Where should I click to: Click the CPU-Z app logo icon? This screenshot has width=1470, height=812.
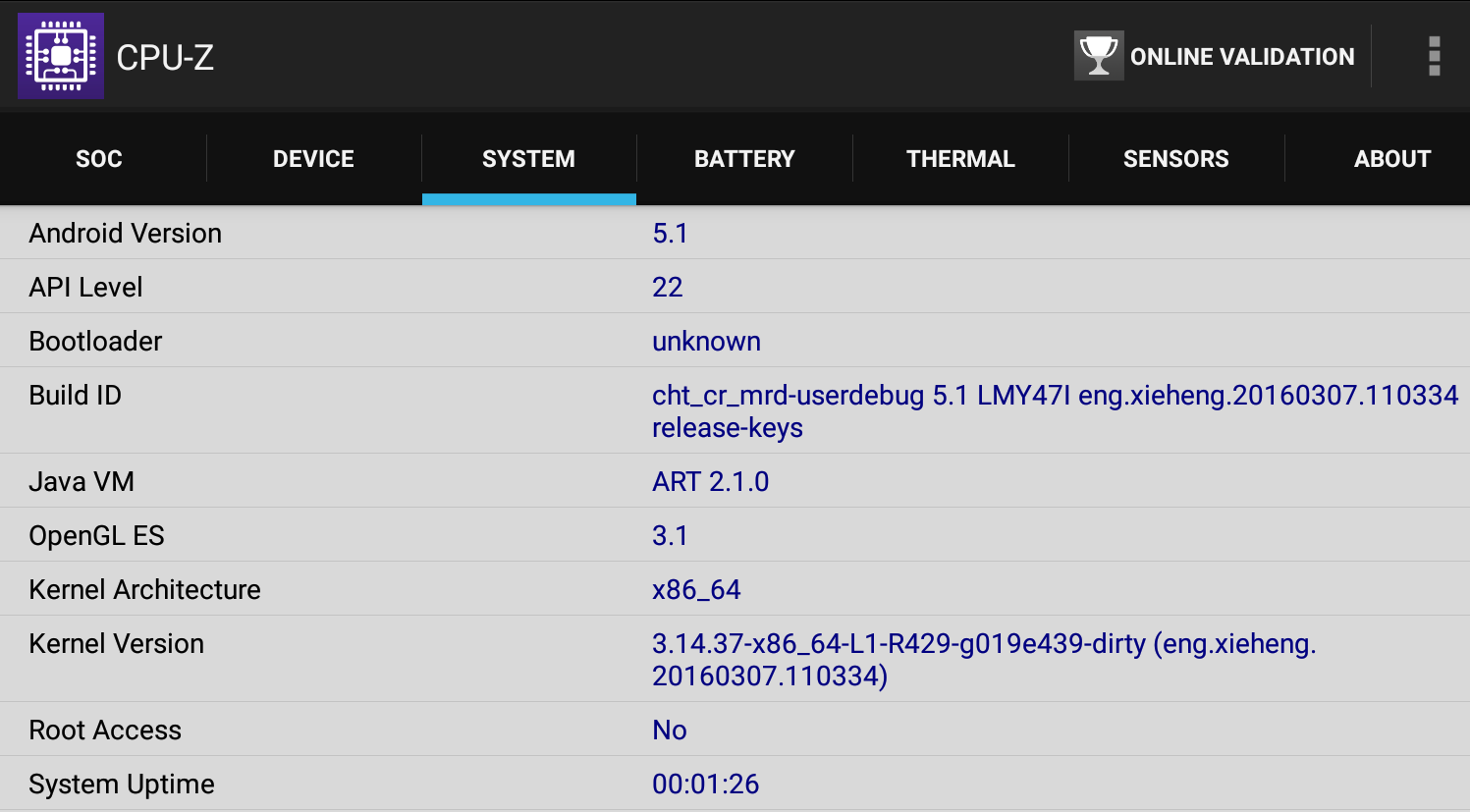pos(61,56)
